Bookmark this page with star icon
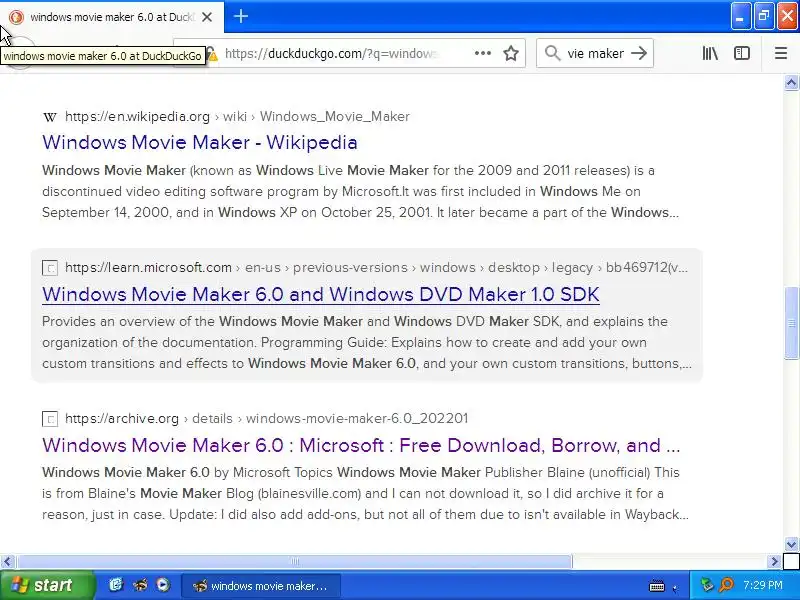800x600 pixels. (511, 53)
